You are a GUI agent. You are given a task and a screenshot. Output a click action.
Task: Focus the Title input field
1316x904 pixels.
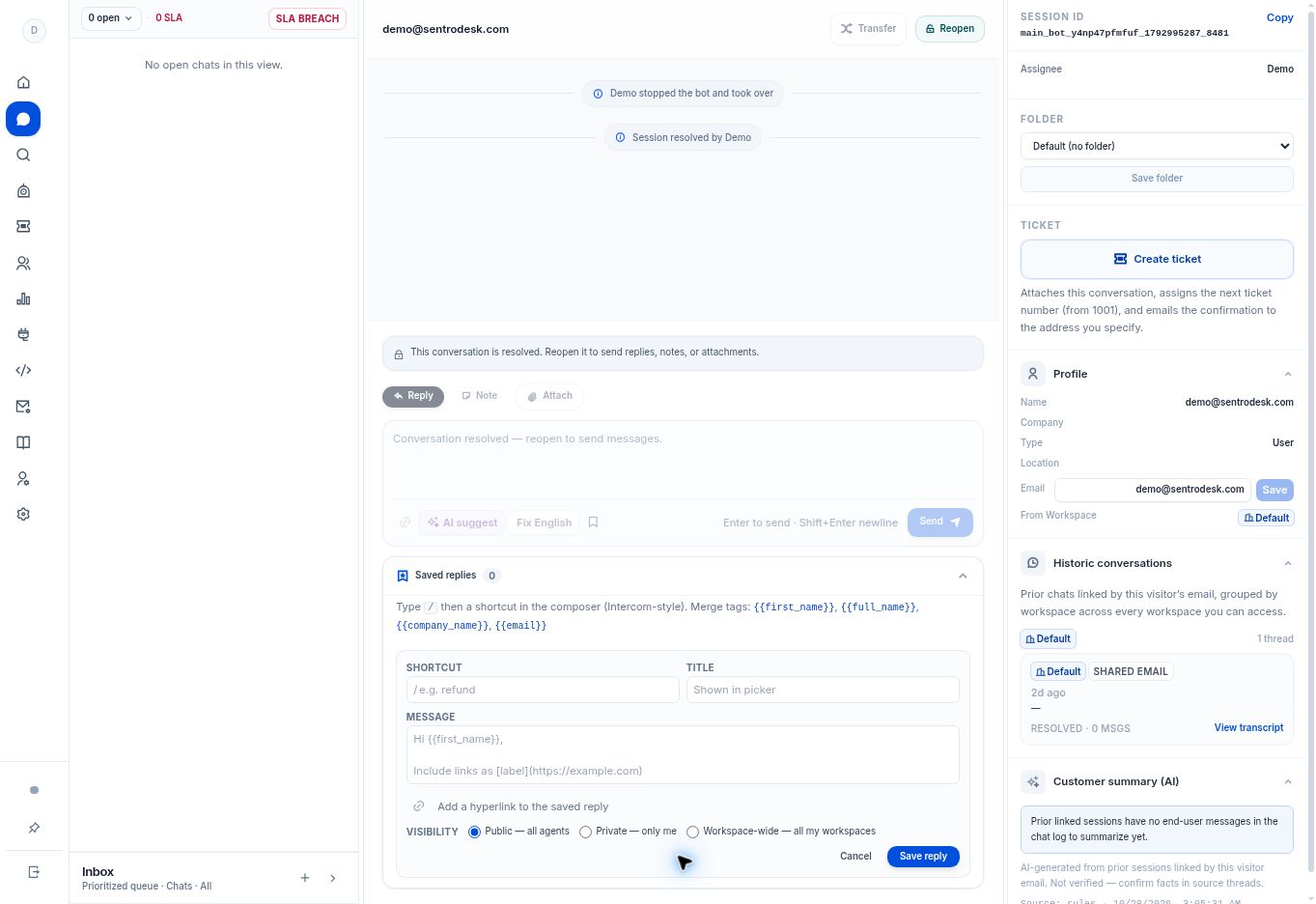click(823, 690)
